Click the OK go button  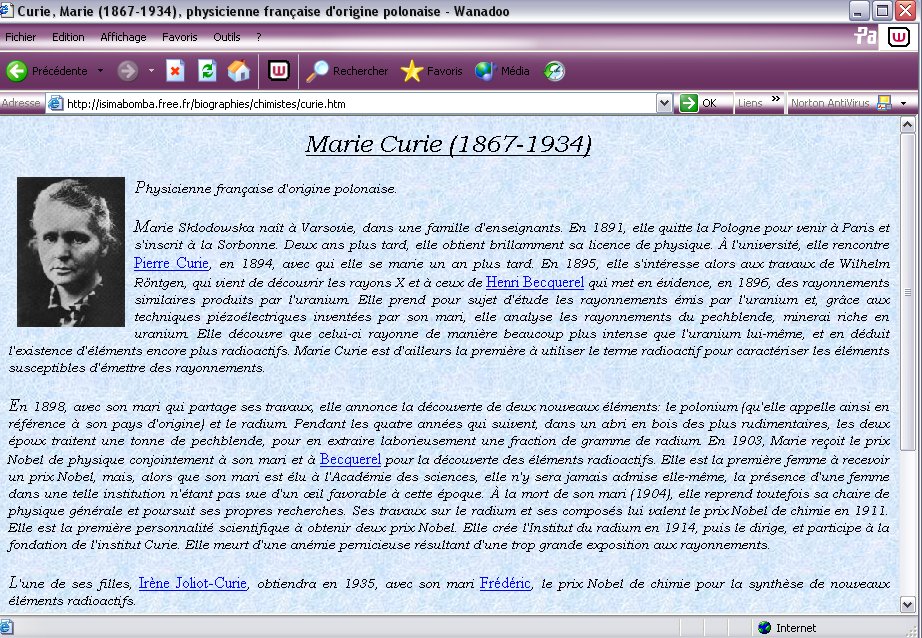pyautogui.click(x=699, y=103)
